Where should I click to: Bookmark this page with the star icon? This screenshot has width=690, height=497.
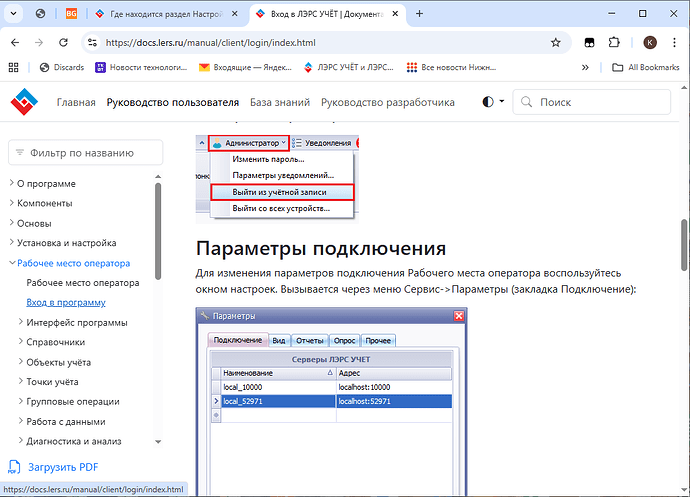click(555, 43)
